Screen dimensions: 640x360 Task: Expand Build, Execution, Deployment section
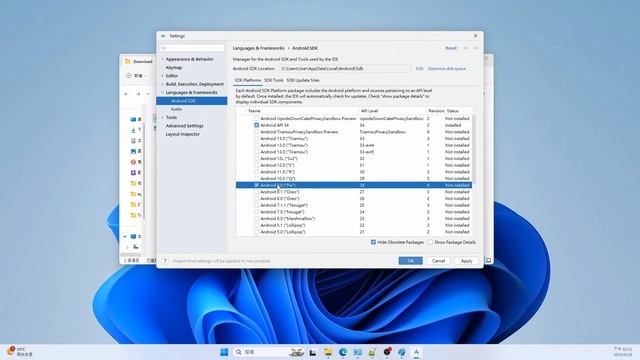click(x=162, y=84)
